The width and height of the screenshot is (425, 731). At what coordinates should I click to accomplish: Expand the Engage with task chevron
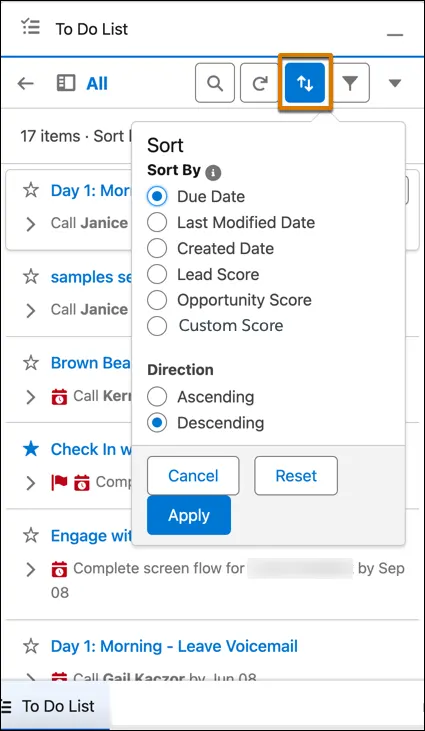pos(31,569)
